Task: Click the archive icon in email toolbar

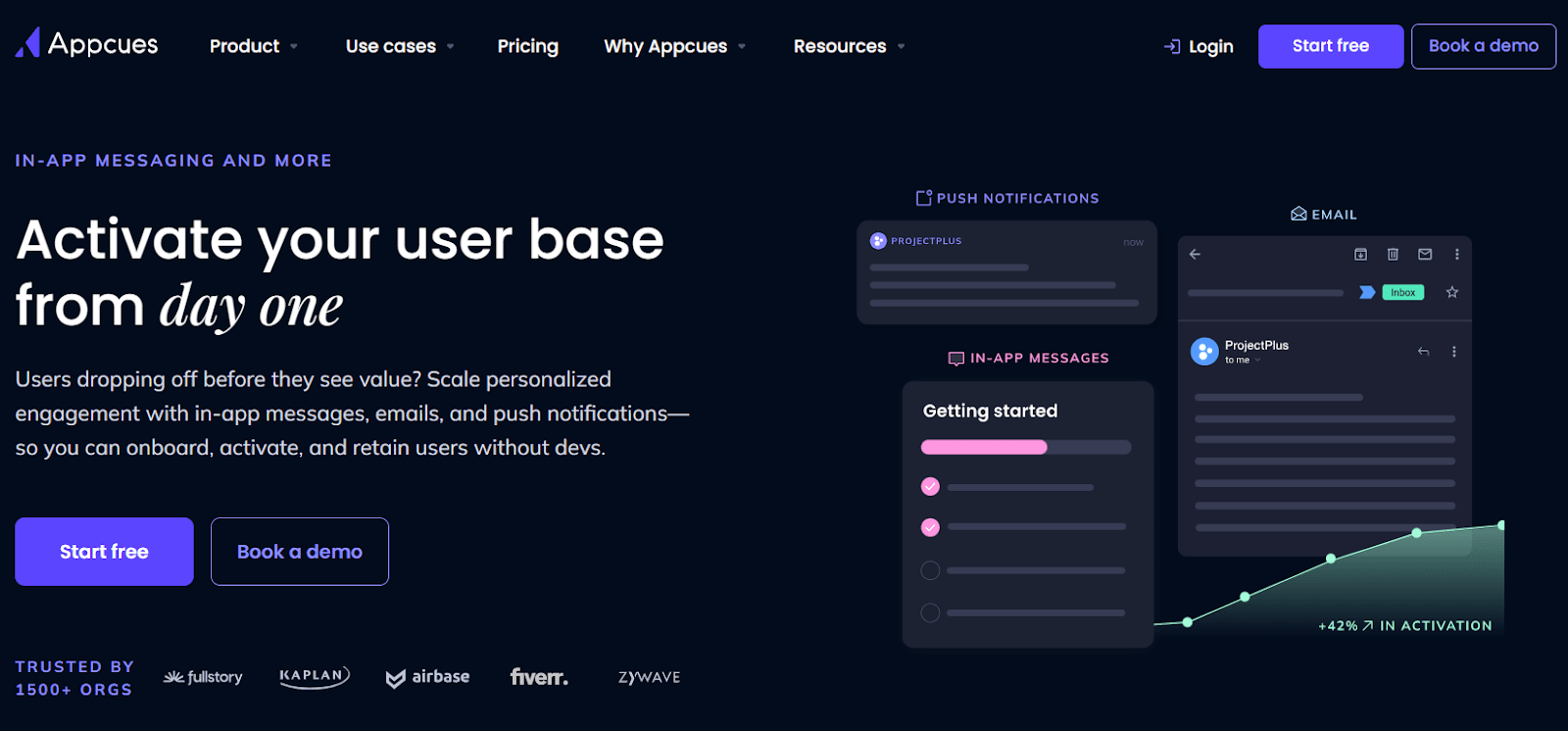Action: coord(1360,254)
